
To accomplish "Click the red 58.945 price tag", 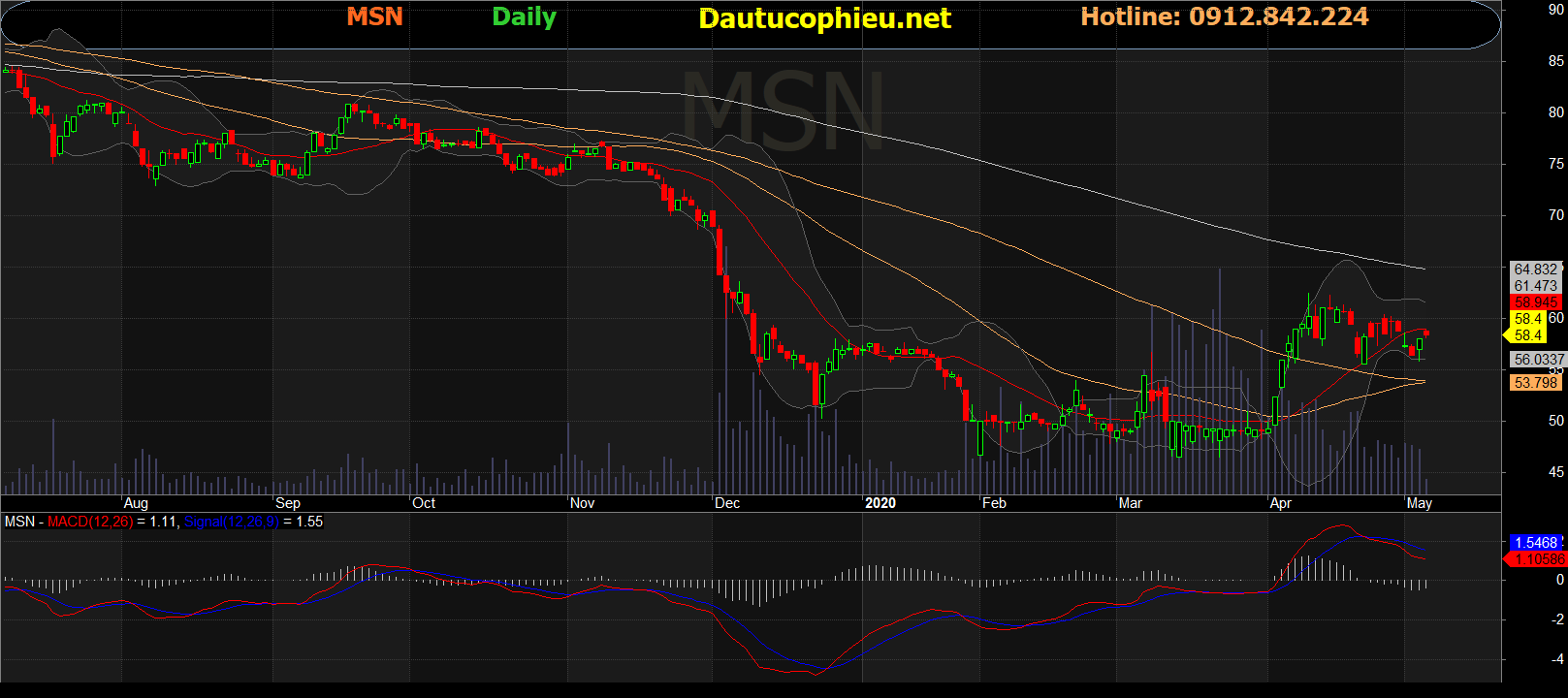I will 1535,302.
